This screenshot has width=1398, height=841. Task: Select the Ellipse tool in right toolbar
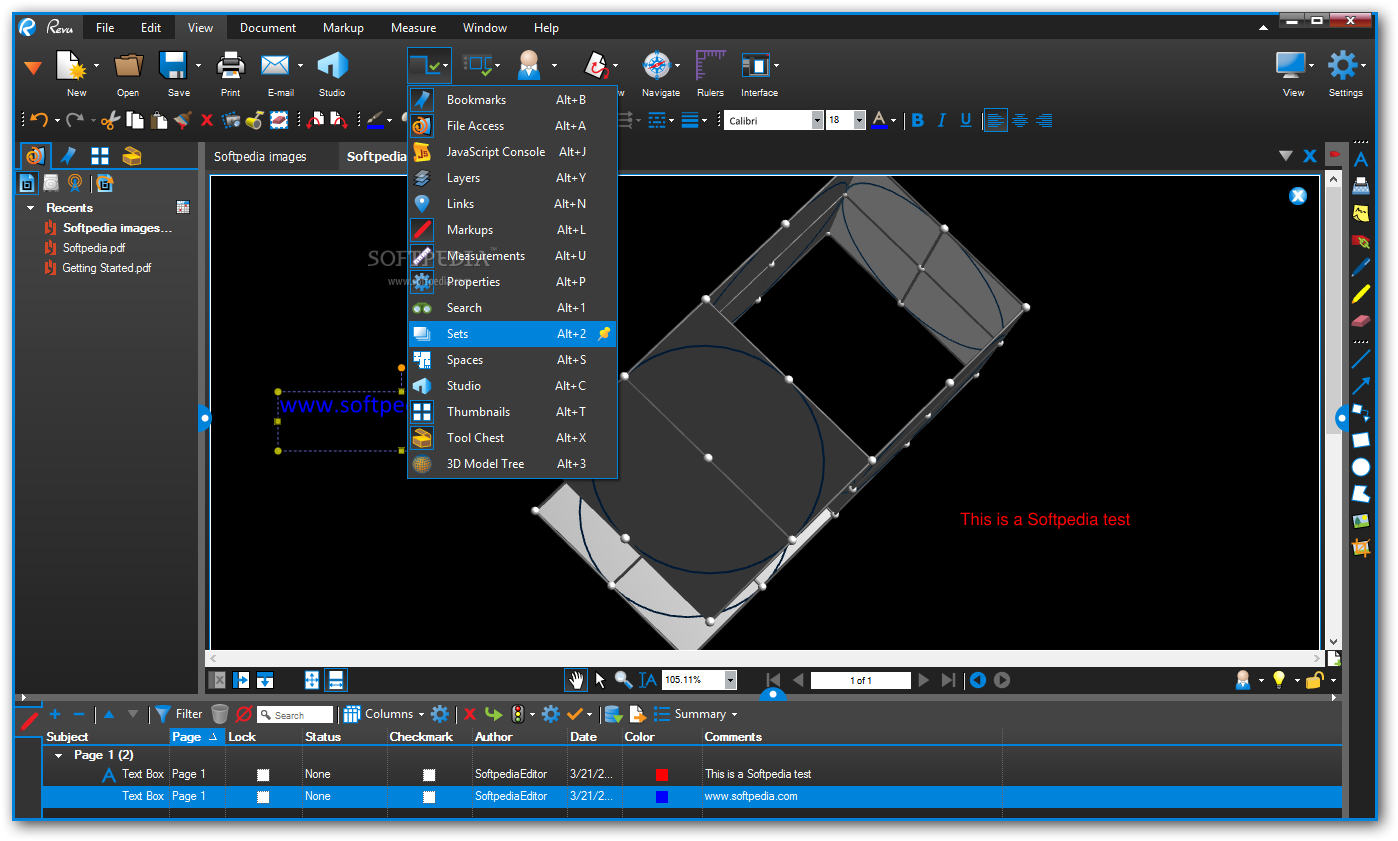[x=1361, y=467]
